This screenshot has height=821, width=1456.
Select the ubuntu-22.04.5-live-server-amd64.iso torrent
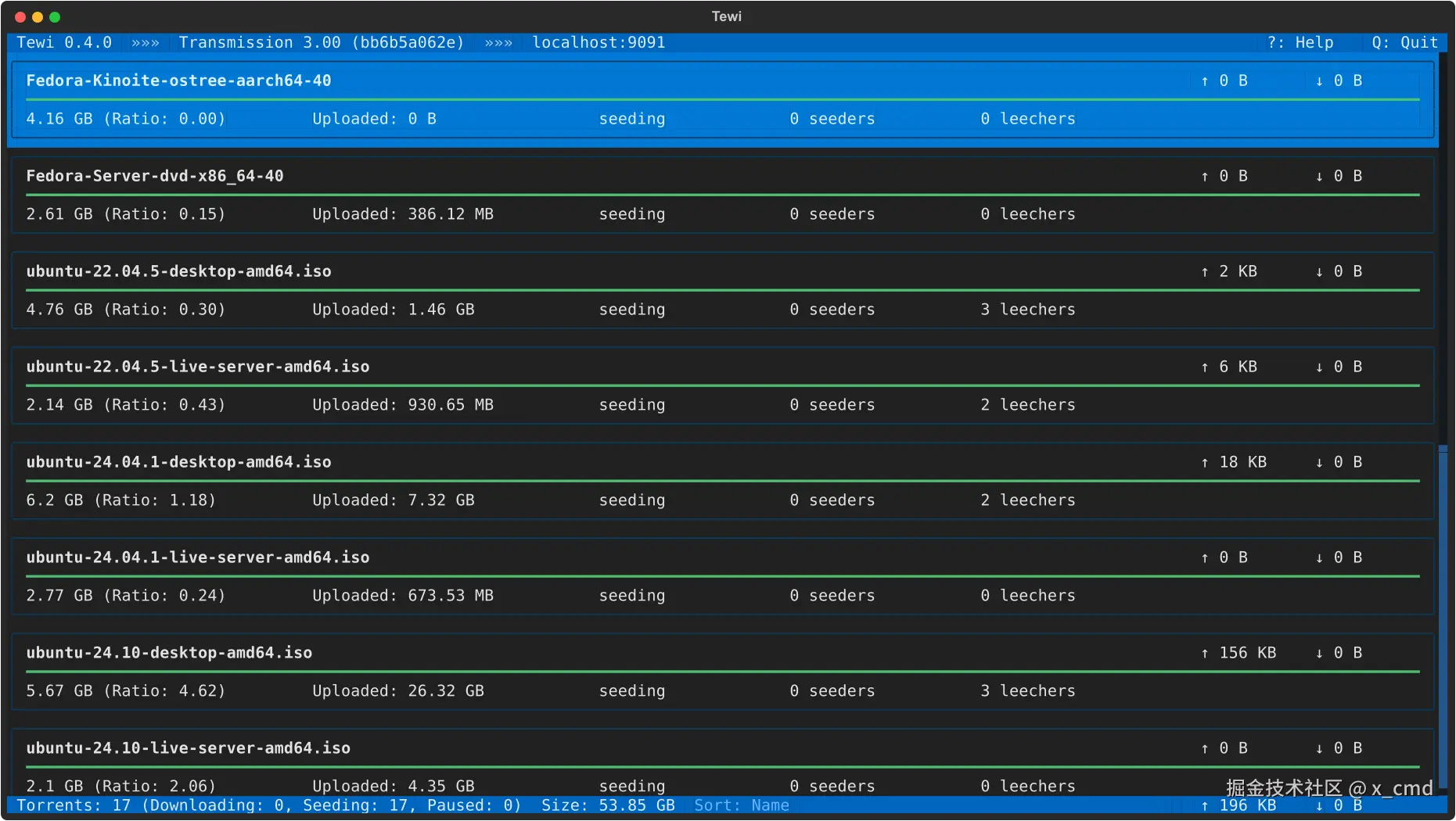723,385
